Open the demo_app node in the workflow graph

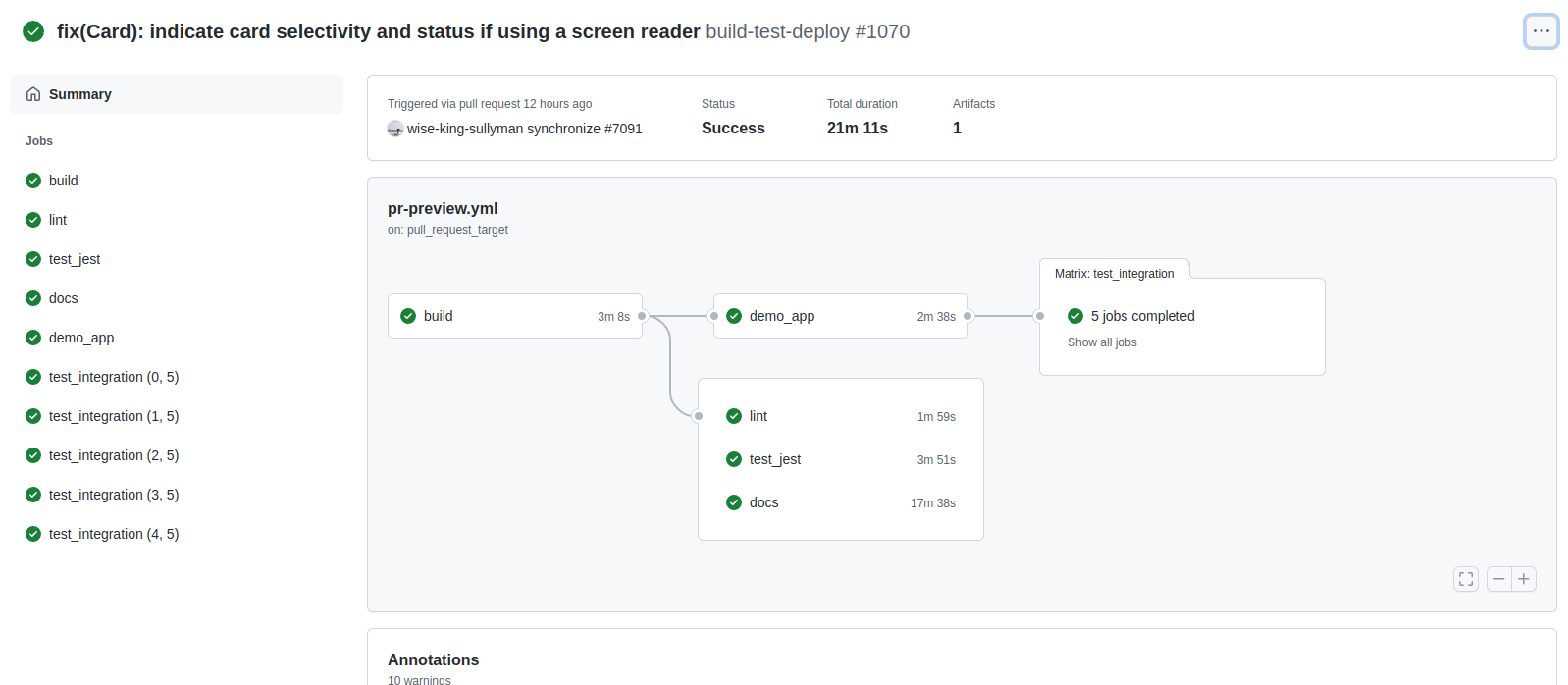point(841,316)
